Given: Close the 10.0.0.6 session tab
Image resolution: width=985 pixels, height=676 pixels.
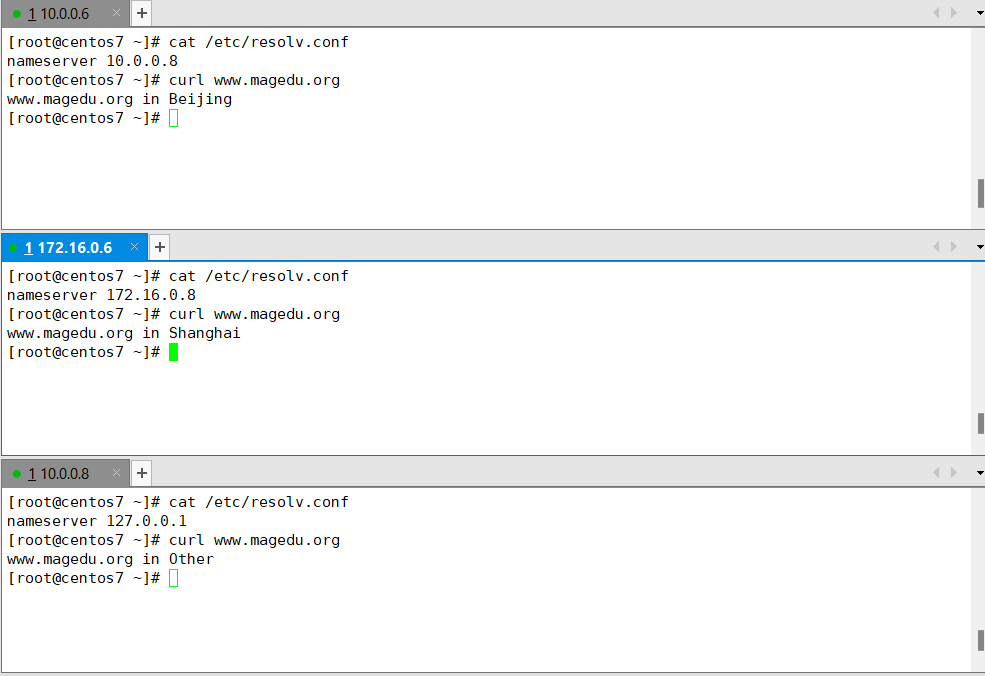Looking at the screenshot, I should point(116,13).
